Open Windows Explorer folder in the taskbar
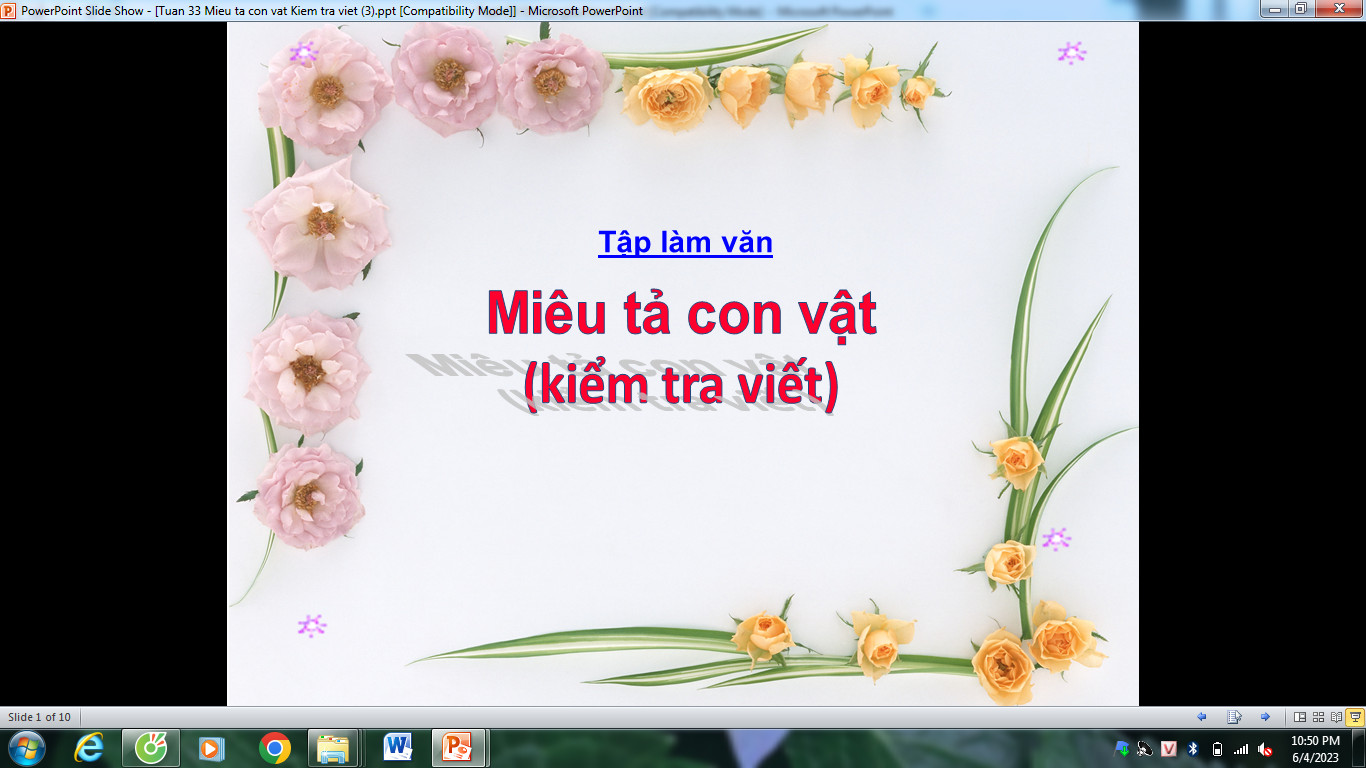 333,748
